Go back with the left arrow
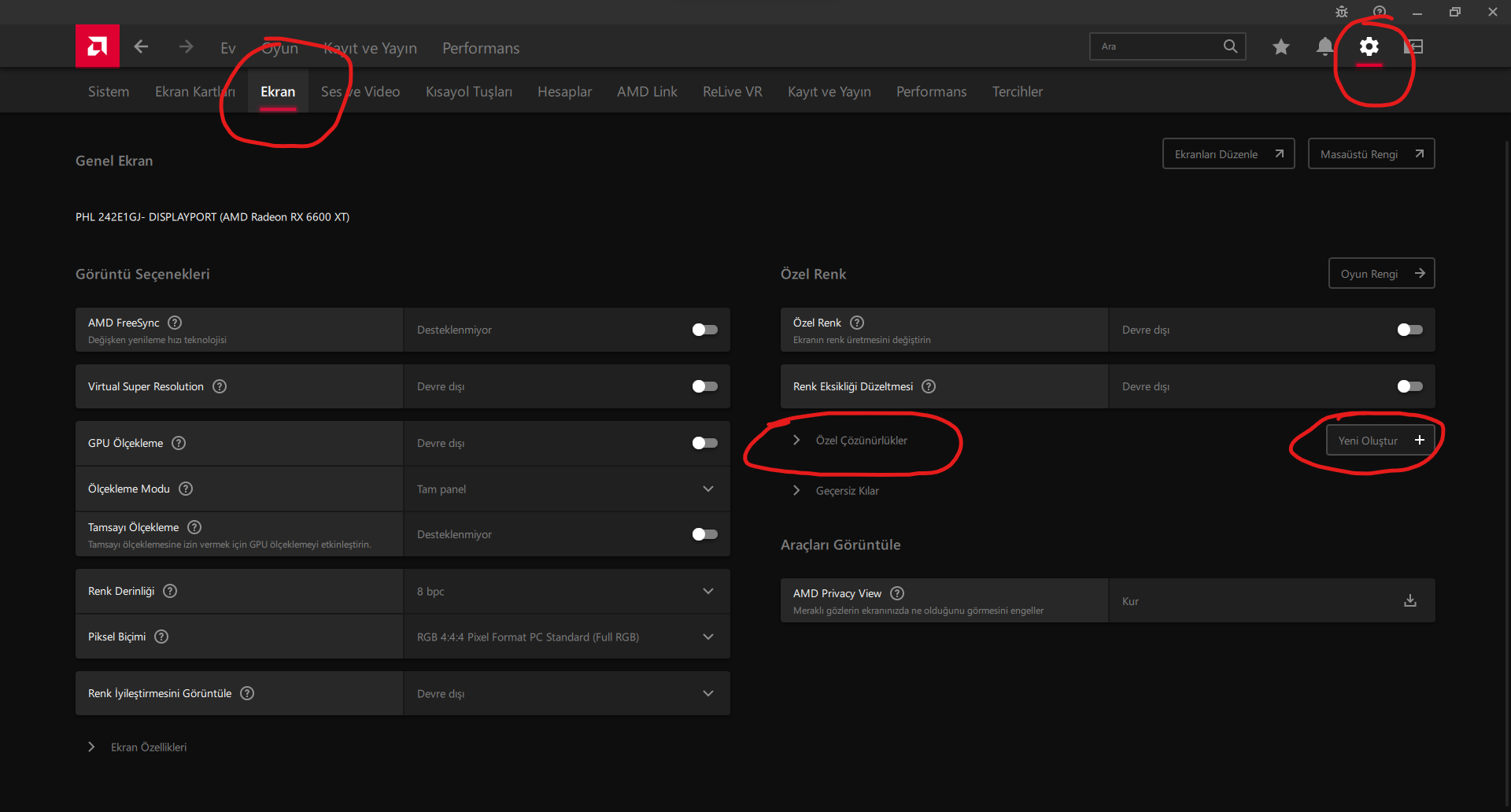This screenshot has width=1511, height=812. tap(141, 47)
